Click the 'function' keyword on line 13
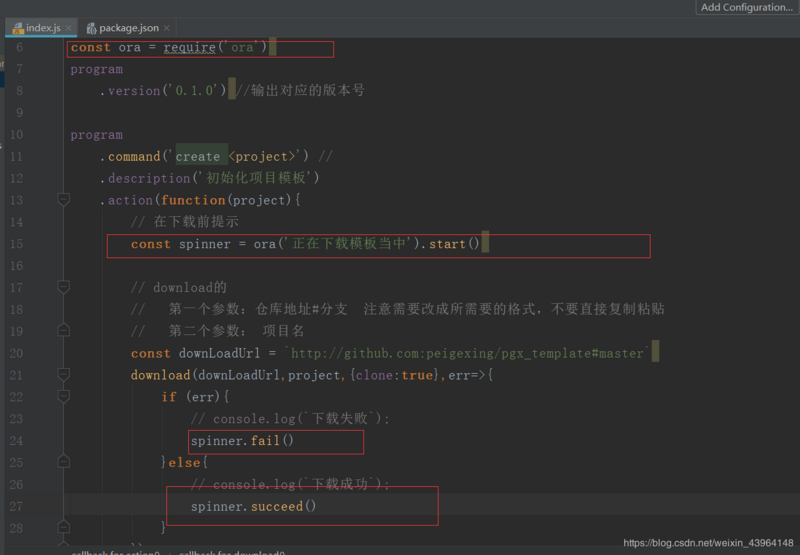The image size is (800, 555). coord(193,200)
